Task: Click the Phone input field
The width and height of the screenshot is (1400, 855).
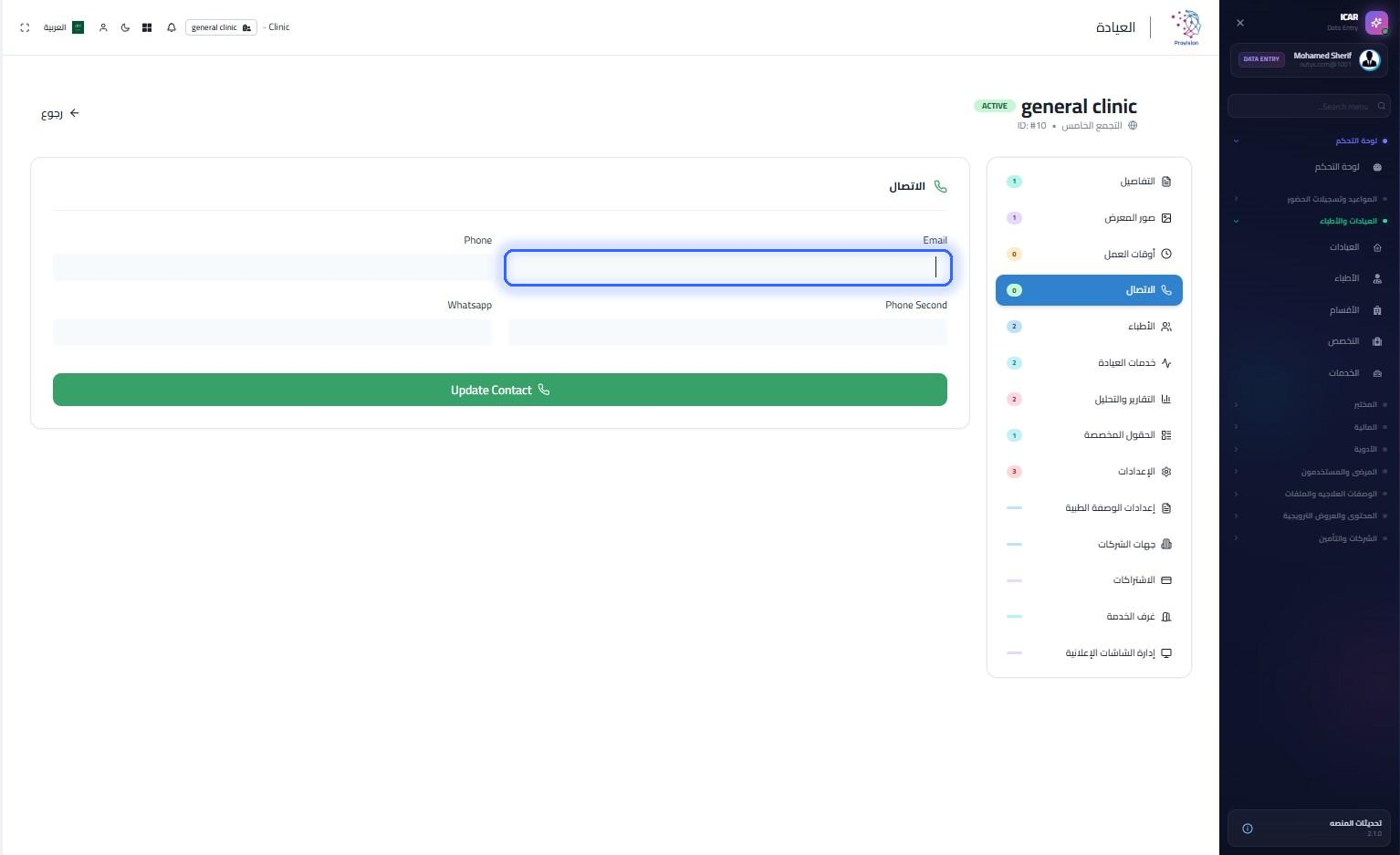Action: (272, 267)
